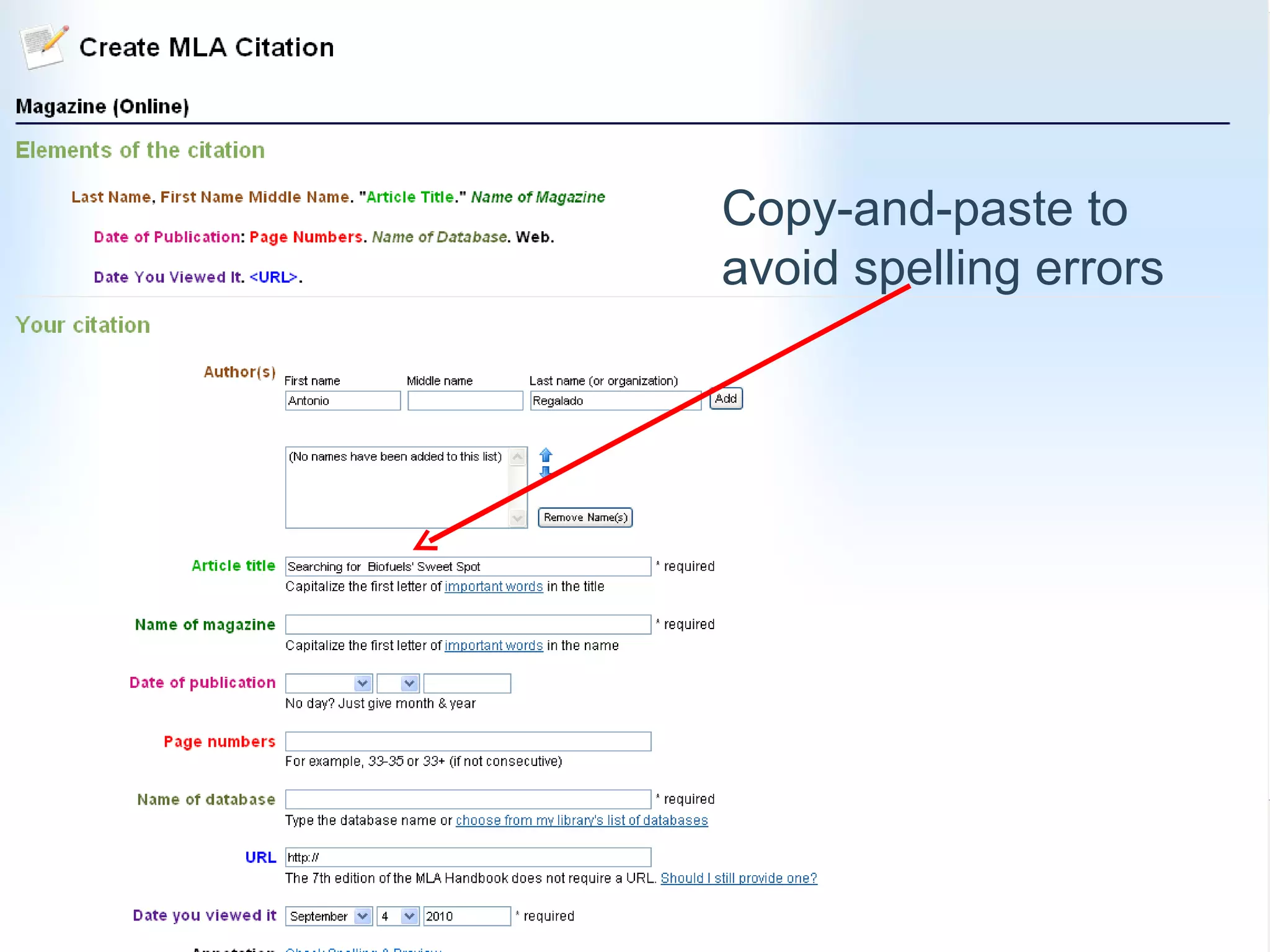Click the Add author button
The image size is (1270, 952).
point(726,399)
